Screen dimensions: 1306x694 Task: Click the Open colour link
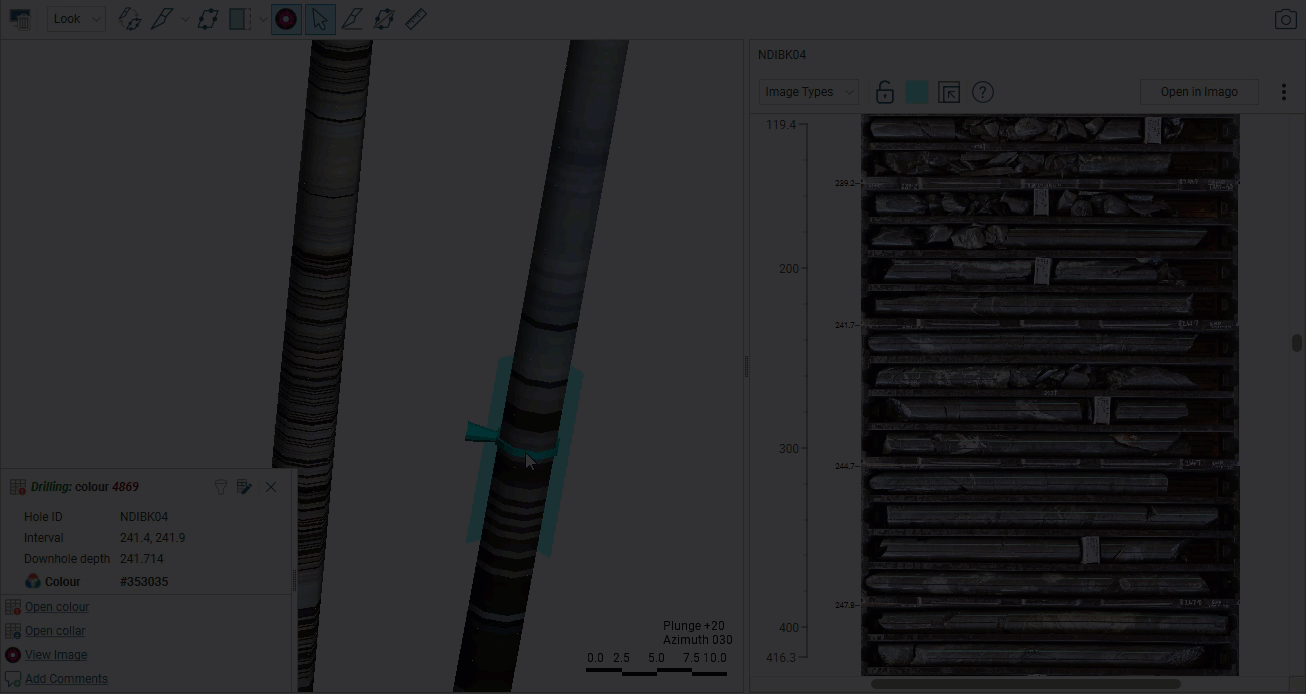click(57, 607)
